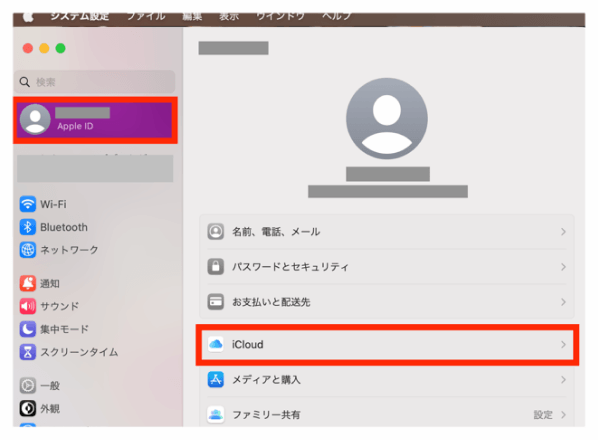Screen dimensions: 600x441
Task: Select the Apple ID account row
Action: pos(95,120)
